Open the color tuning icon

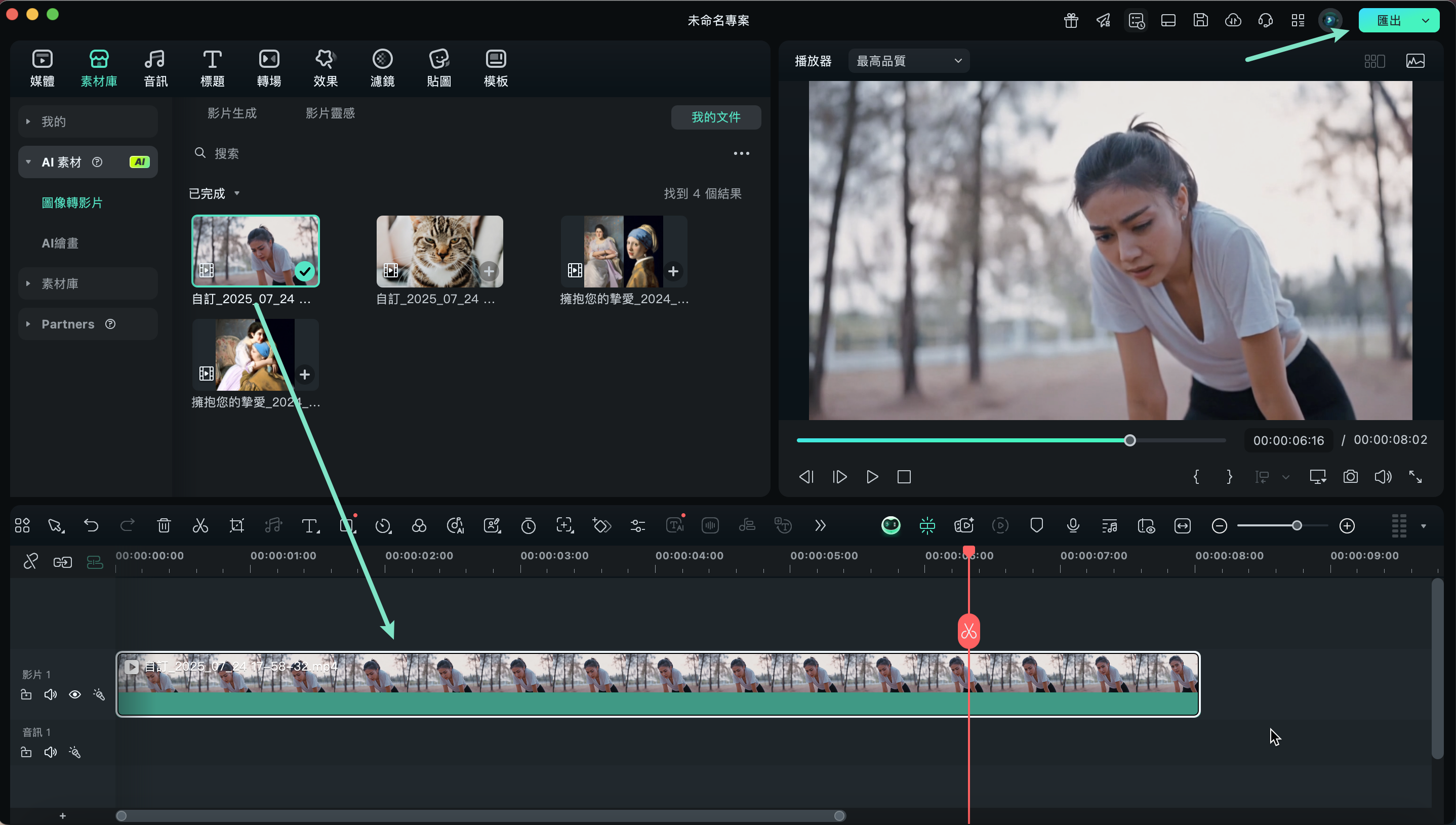pos(419,526)
